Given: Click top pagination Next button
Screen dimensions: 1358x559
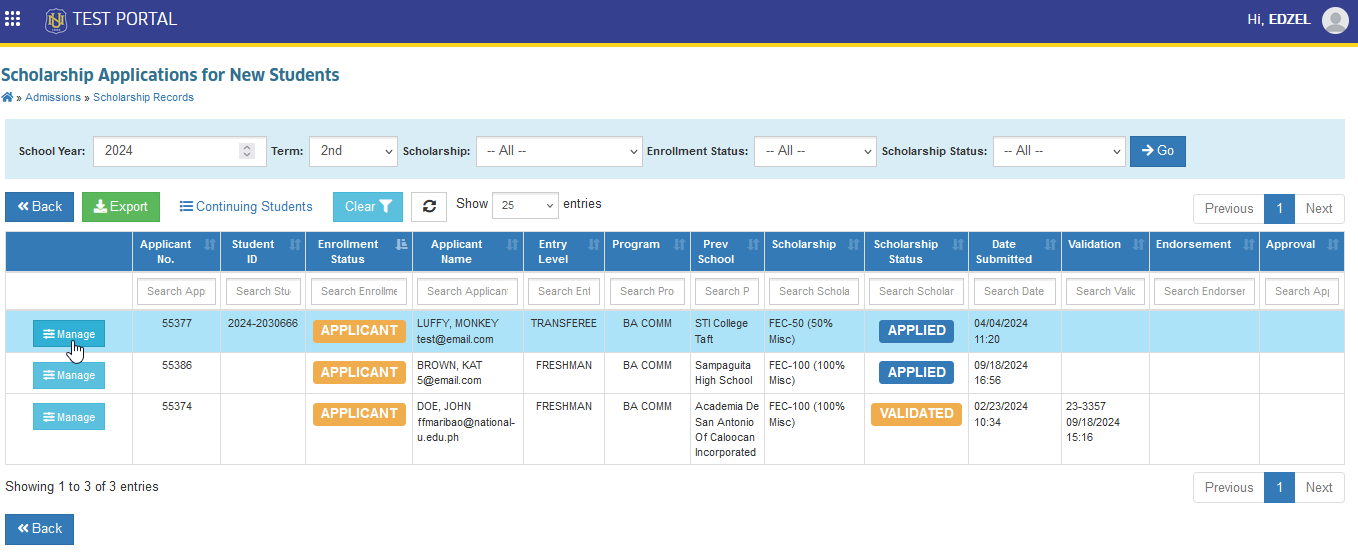Looking at the screenshot, I should click(x=1319, y=209).
